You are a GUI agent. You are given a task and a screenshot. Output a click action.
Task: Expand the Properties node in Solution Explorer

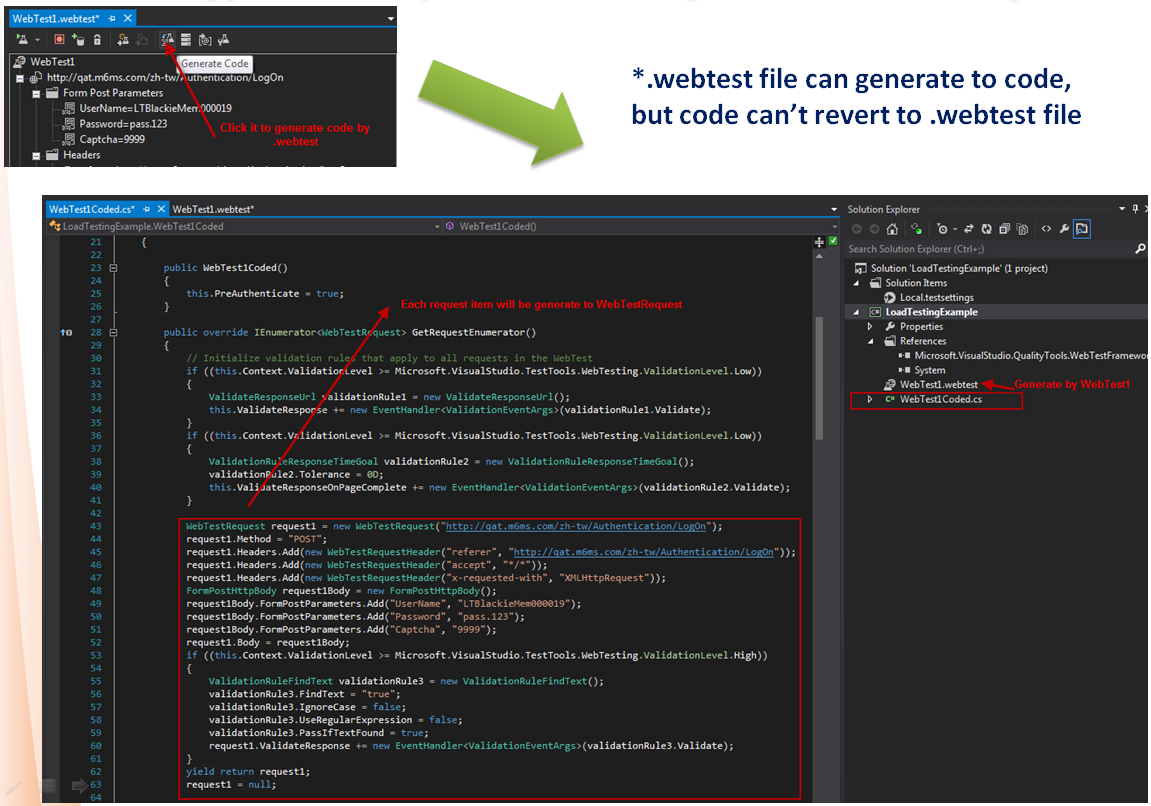coord(870,327)
